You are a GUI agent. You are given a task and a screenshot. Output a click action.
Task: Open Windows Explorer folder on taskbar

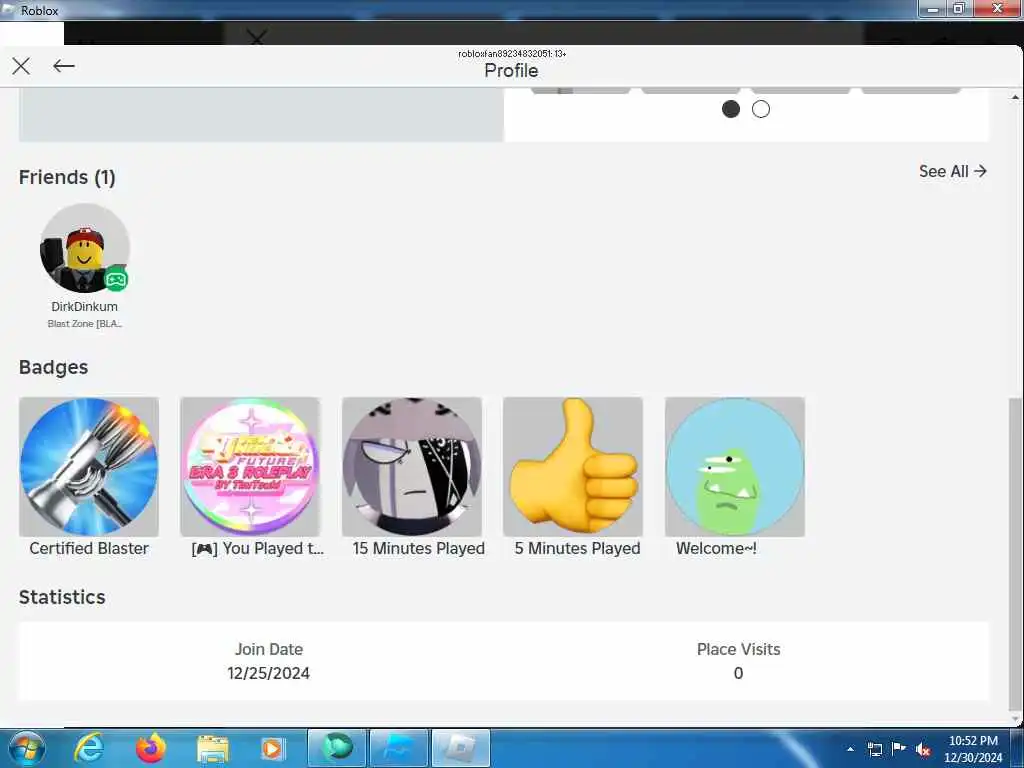click(x=213, y=749)
